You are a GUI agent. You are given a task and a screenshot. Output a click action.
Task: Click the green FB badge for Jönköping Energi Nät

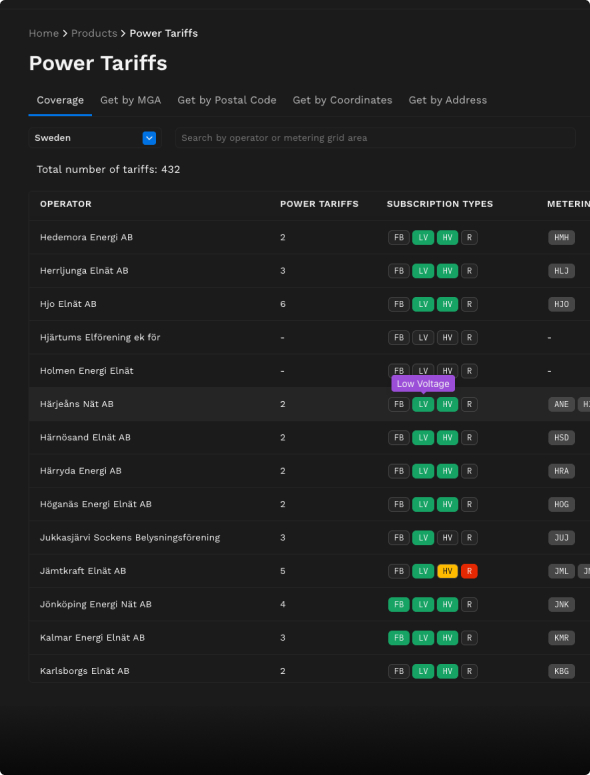[399, 604]
